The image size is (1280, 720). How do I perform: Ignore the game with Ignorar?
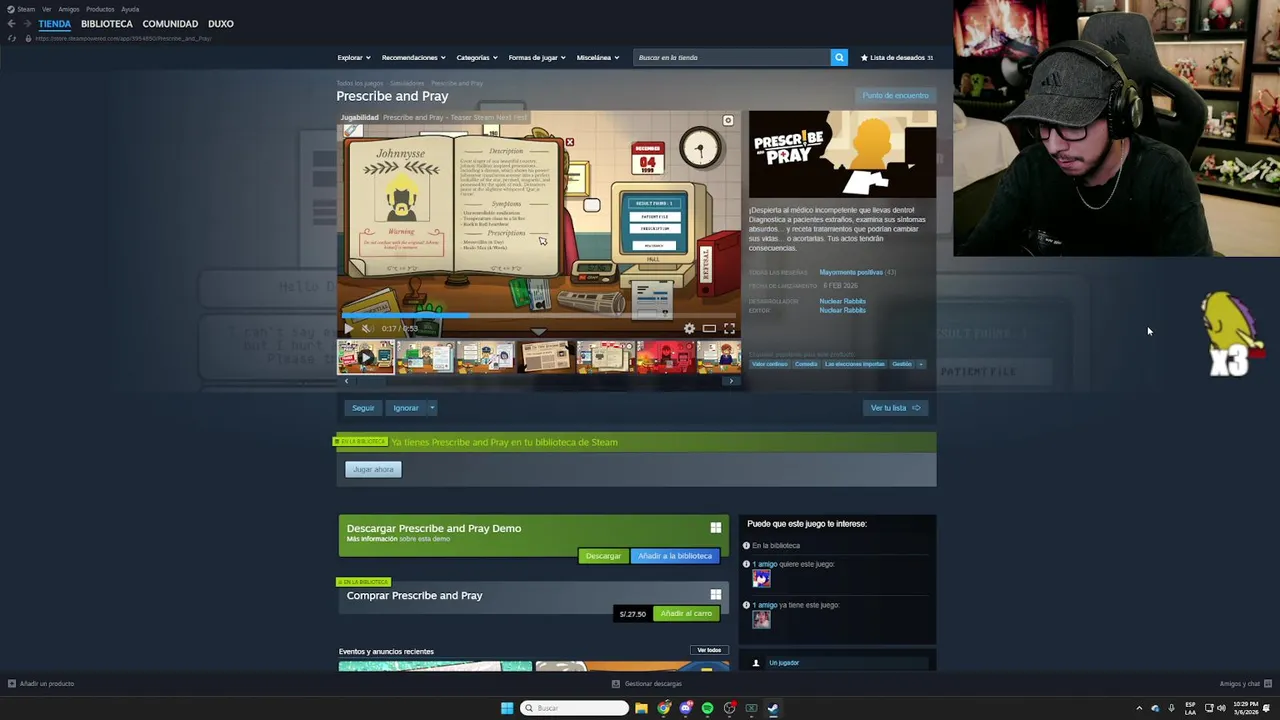pos(406,408)
